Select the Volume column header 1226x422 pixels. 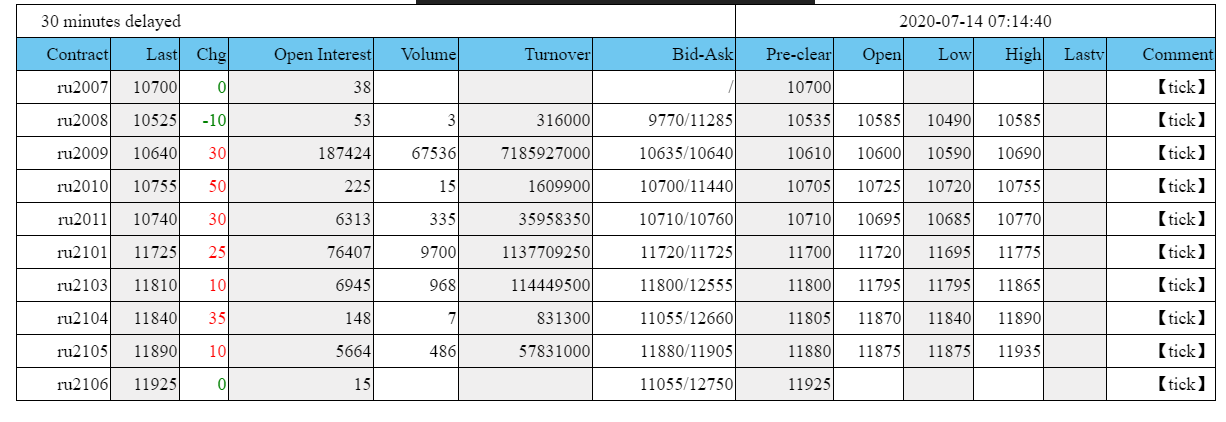428,54
